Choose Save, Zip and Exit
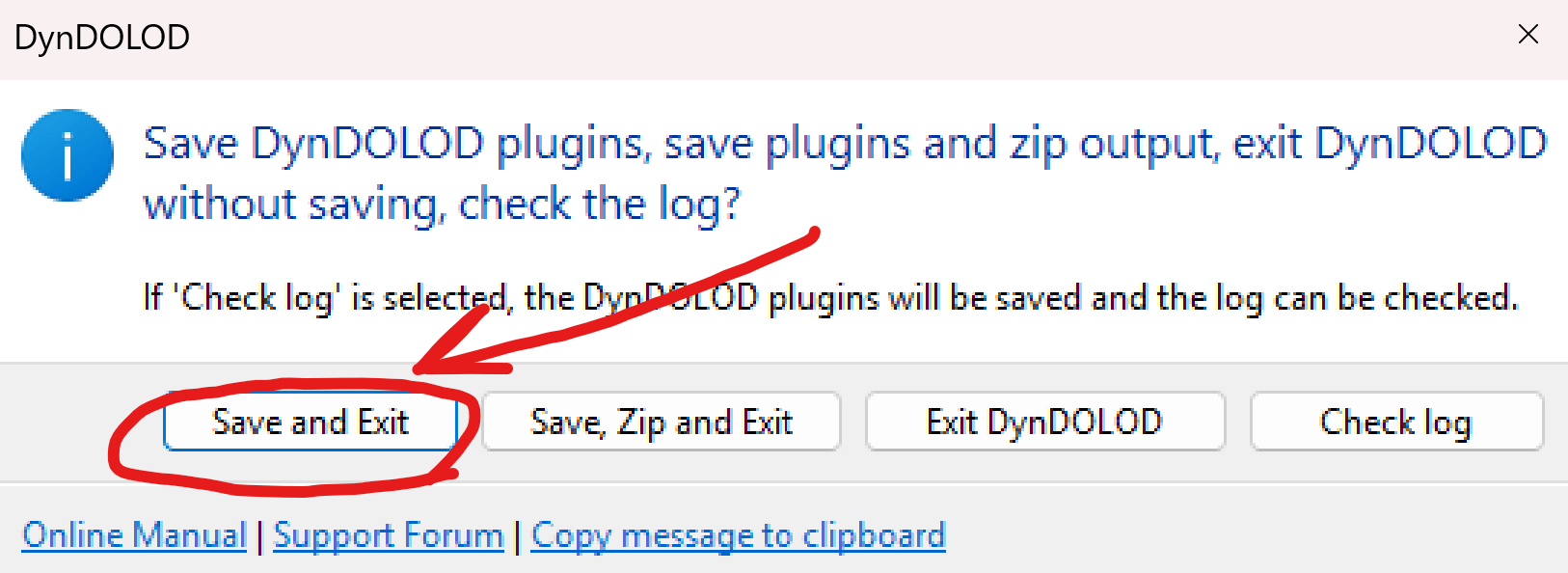This screenshot has height=573, width=1568. click(662, 422)
